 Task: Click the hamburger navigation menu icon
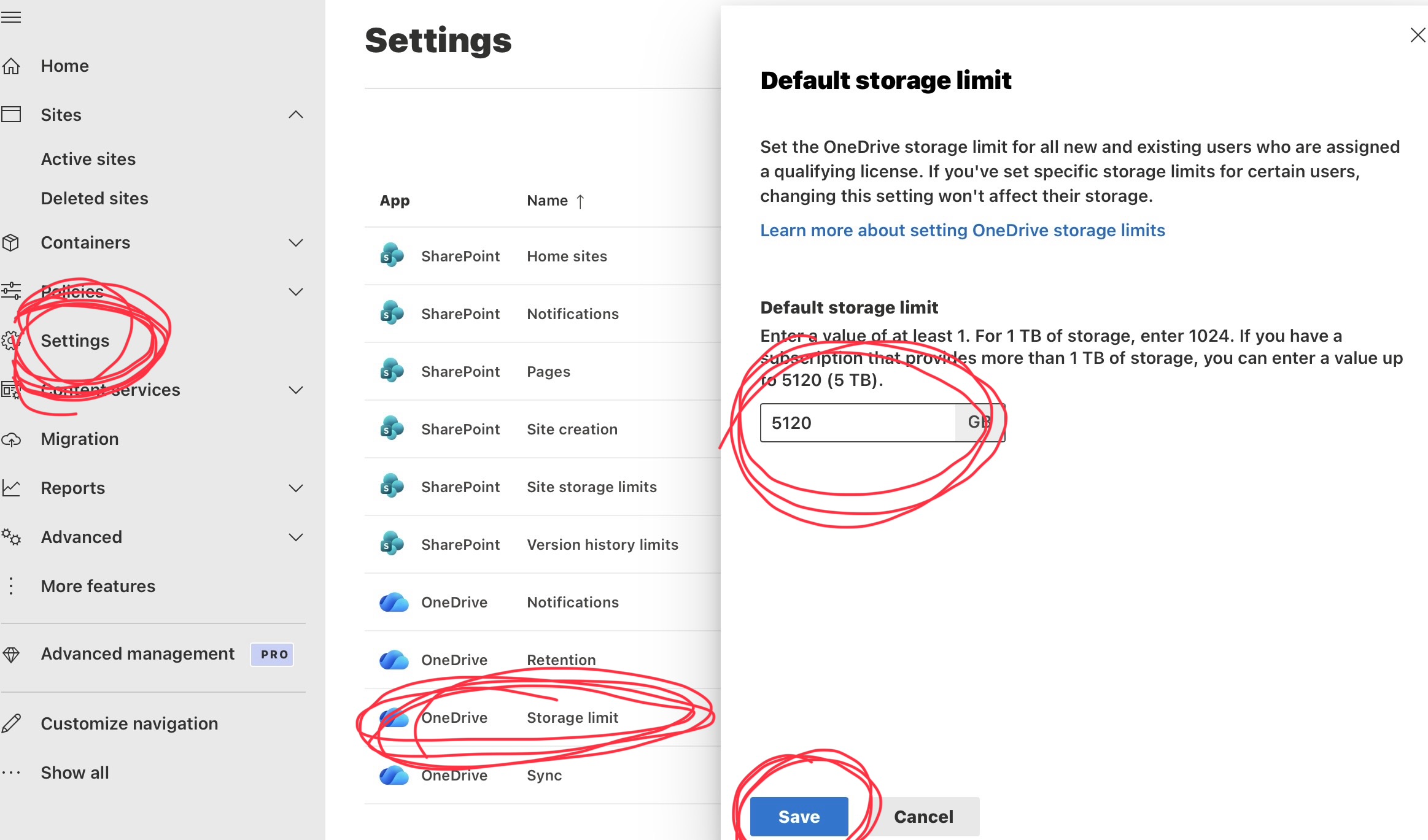[x=11, y=17]
